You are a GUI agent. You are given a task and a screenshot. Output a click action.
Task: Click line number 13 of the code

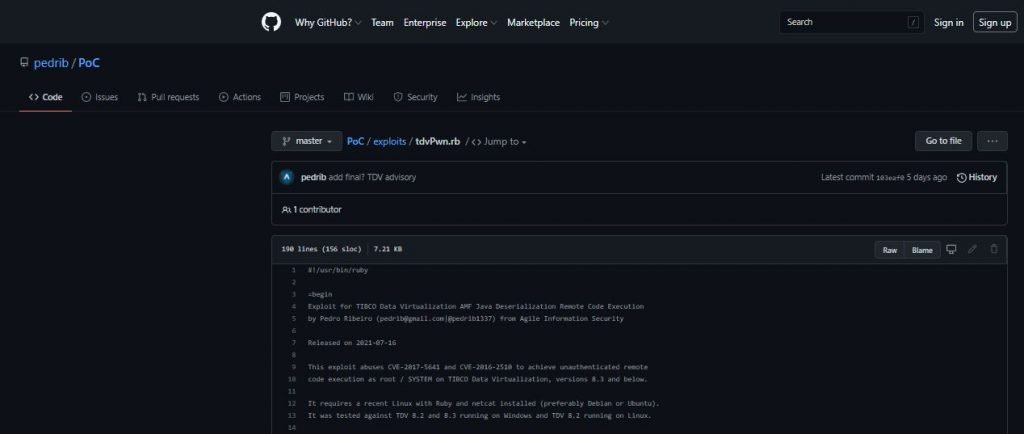coord(292,416)
